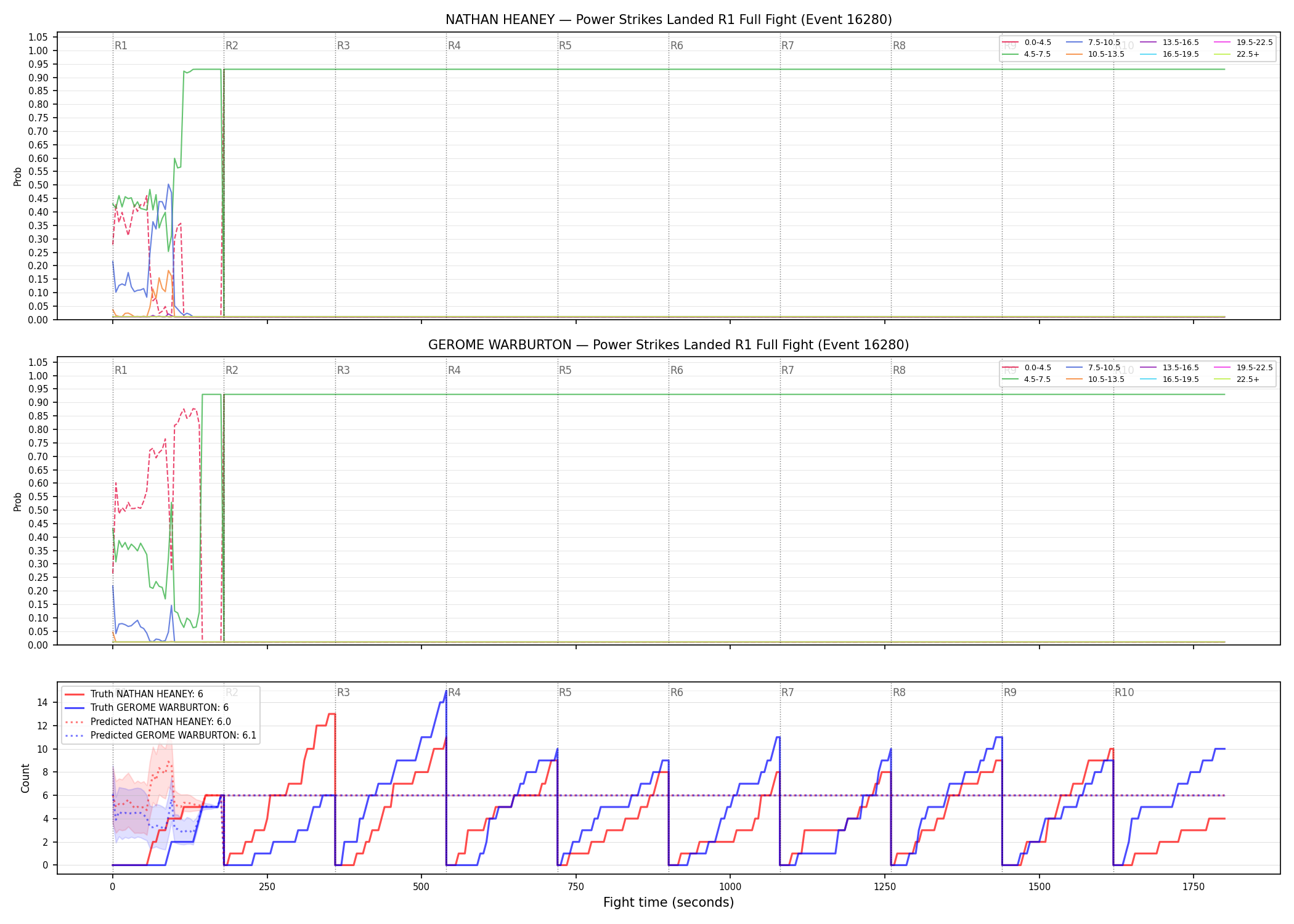Click the Fight time (seconds) axis label

coord(669,902)
